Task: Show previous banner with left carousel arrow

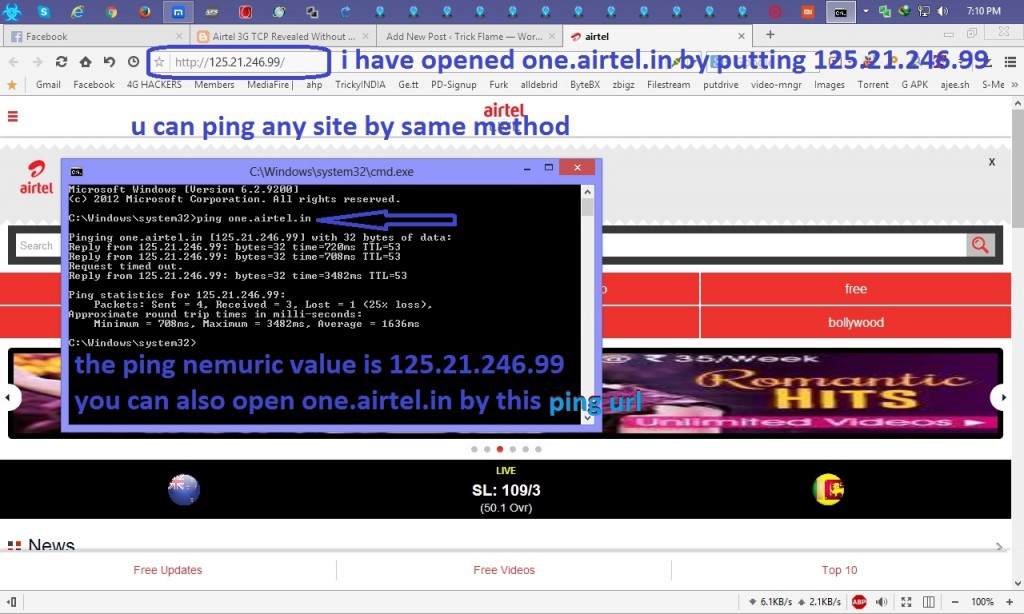Action: [x=9, y=397]
